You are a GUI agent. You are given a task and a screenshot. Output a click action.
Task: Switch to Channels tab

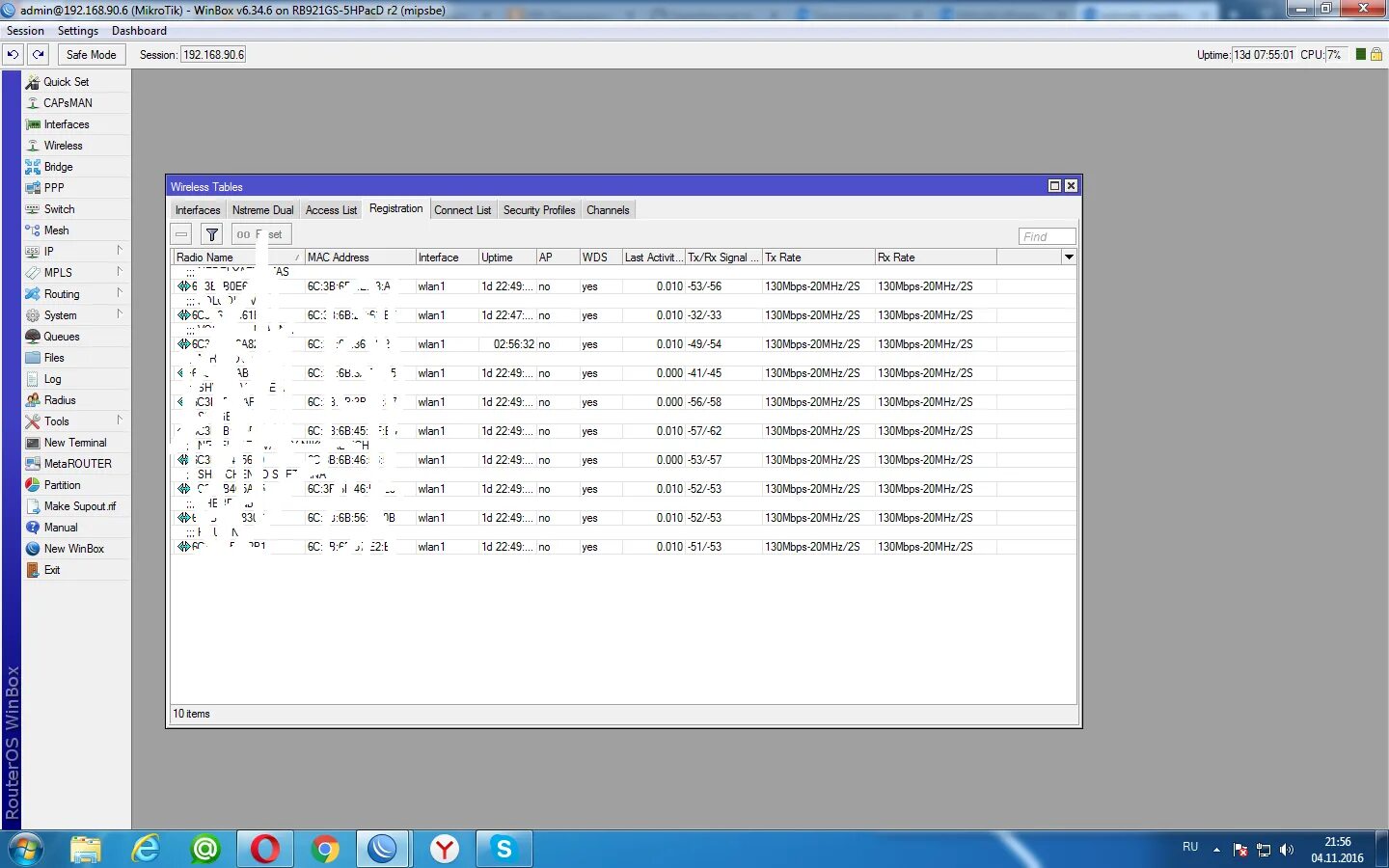coord(608,210)
